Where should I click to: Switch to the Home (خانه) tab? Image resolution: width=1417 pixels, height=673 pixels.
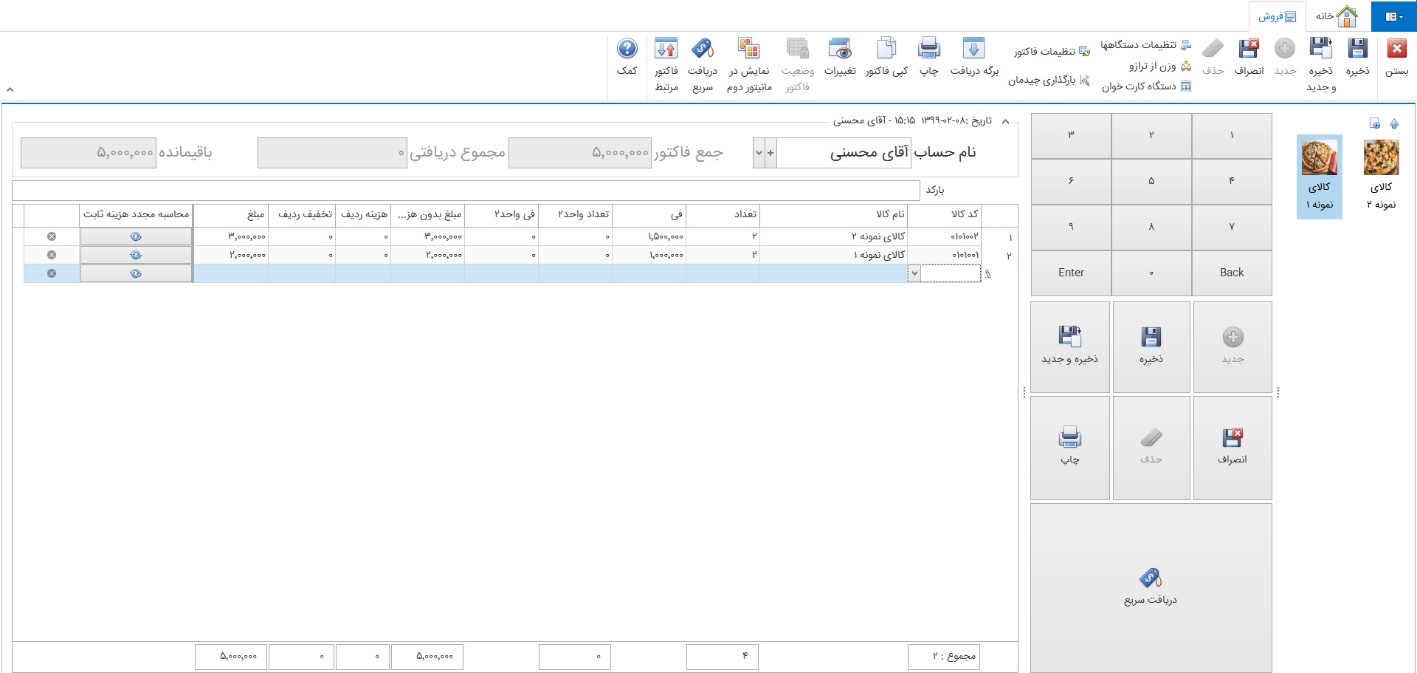click(x=1335, y=17)
